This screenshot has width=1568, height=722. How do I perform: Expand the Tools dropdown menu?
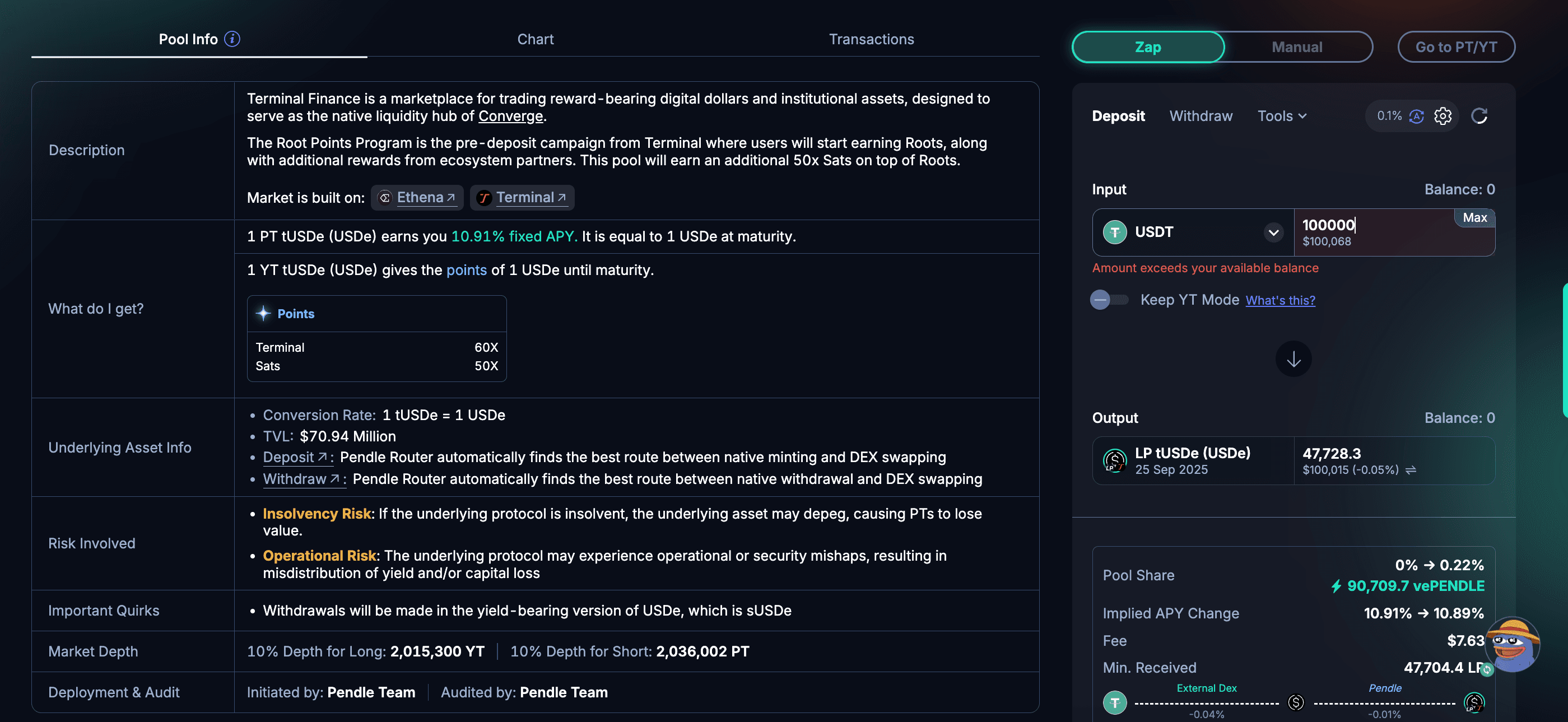1282,116
